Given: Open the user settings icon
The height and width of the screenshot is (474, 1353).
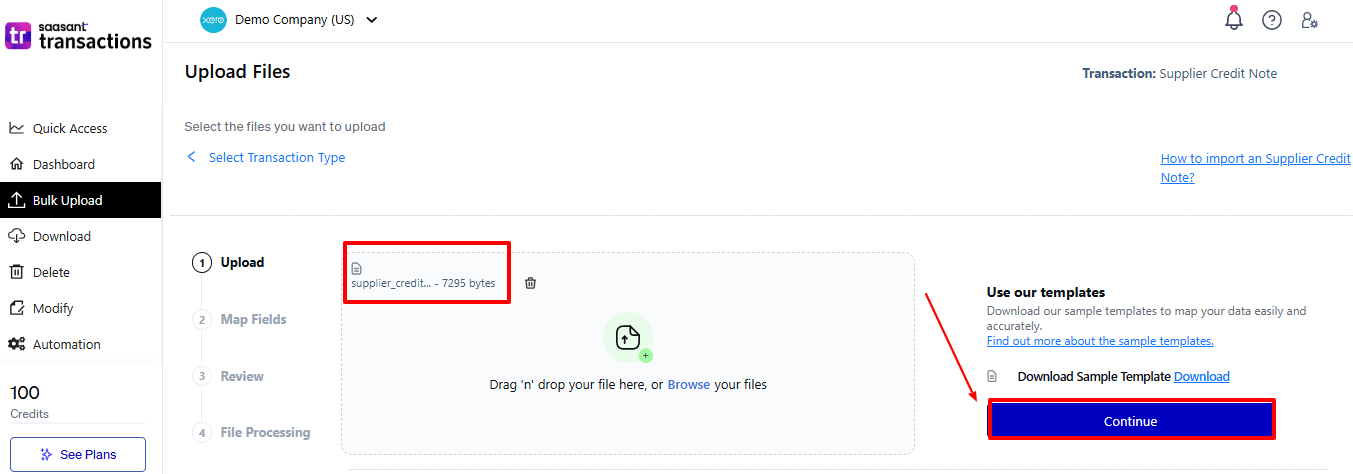Looking at the screenshot, I should coord(1309,20).
